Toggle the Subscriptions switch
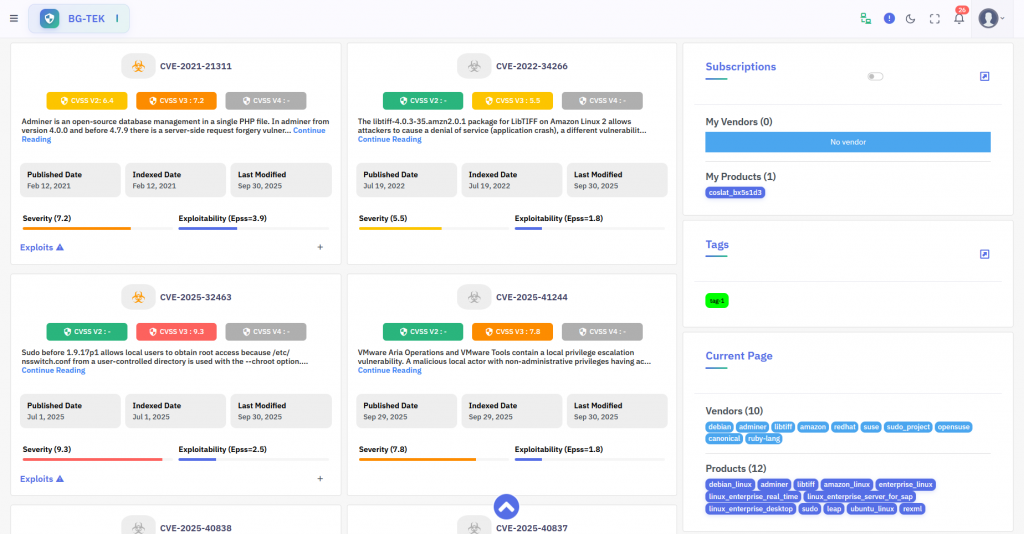Image resolution: width=1024 pixels, height=534 pixels. pos(876,76)
